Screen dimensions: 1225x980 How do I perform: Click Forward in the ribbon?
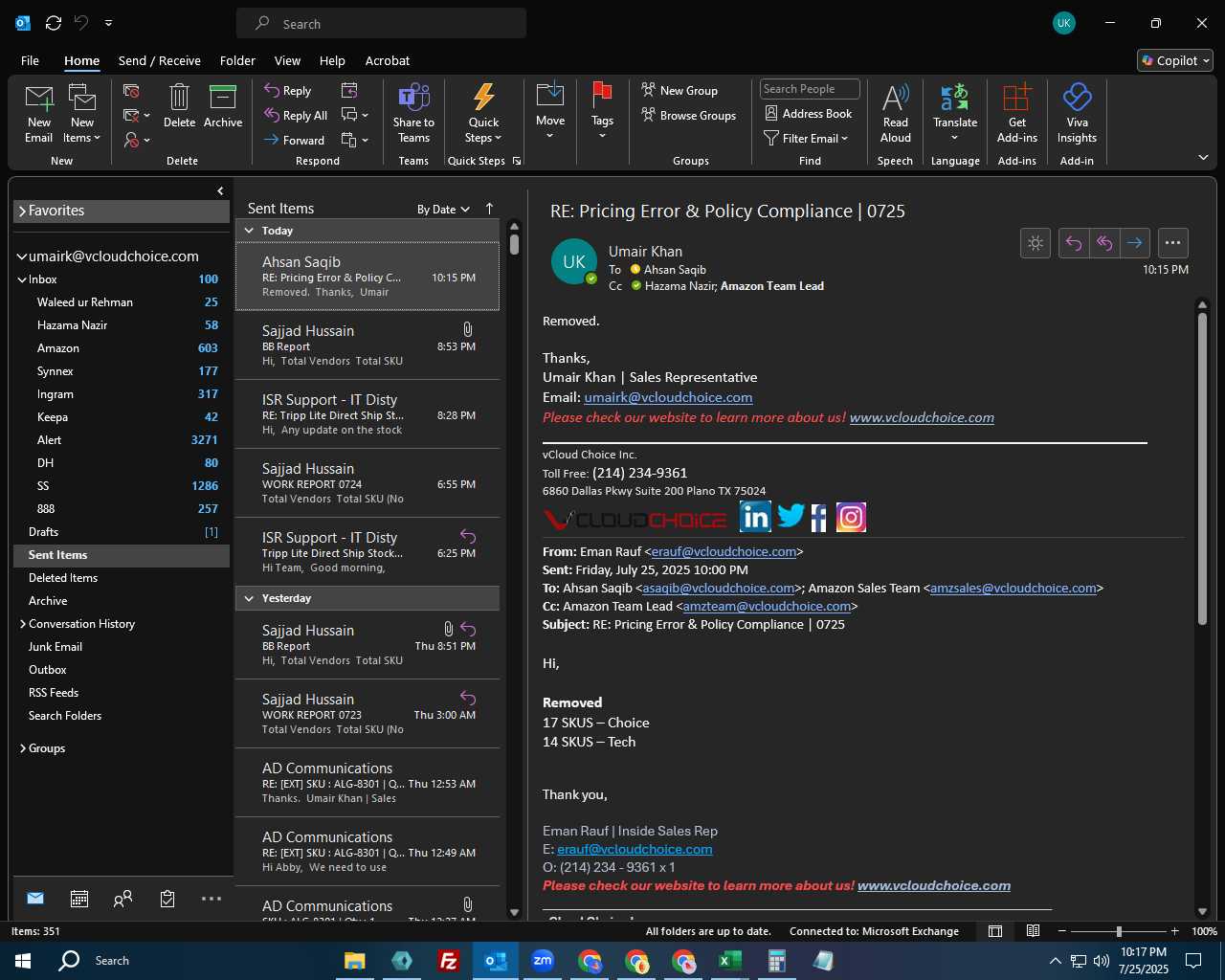point(295,140)
